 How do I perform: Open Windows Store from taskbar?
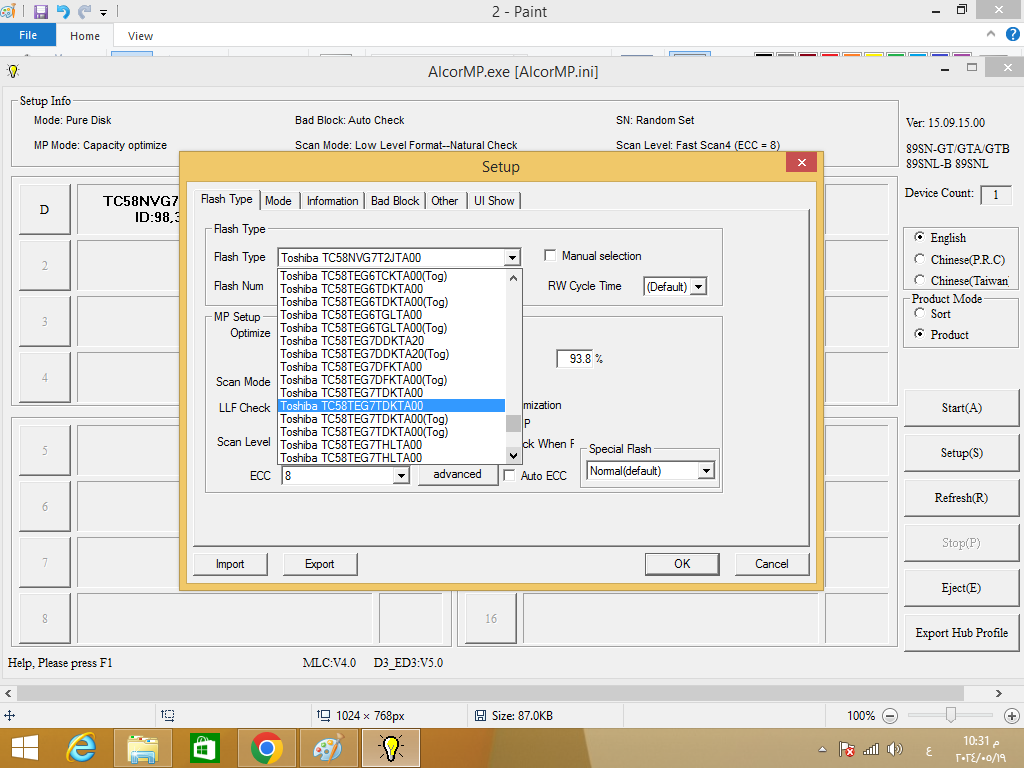[204, 748]
